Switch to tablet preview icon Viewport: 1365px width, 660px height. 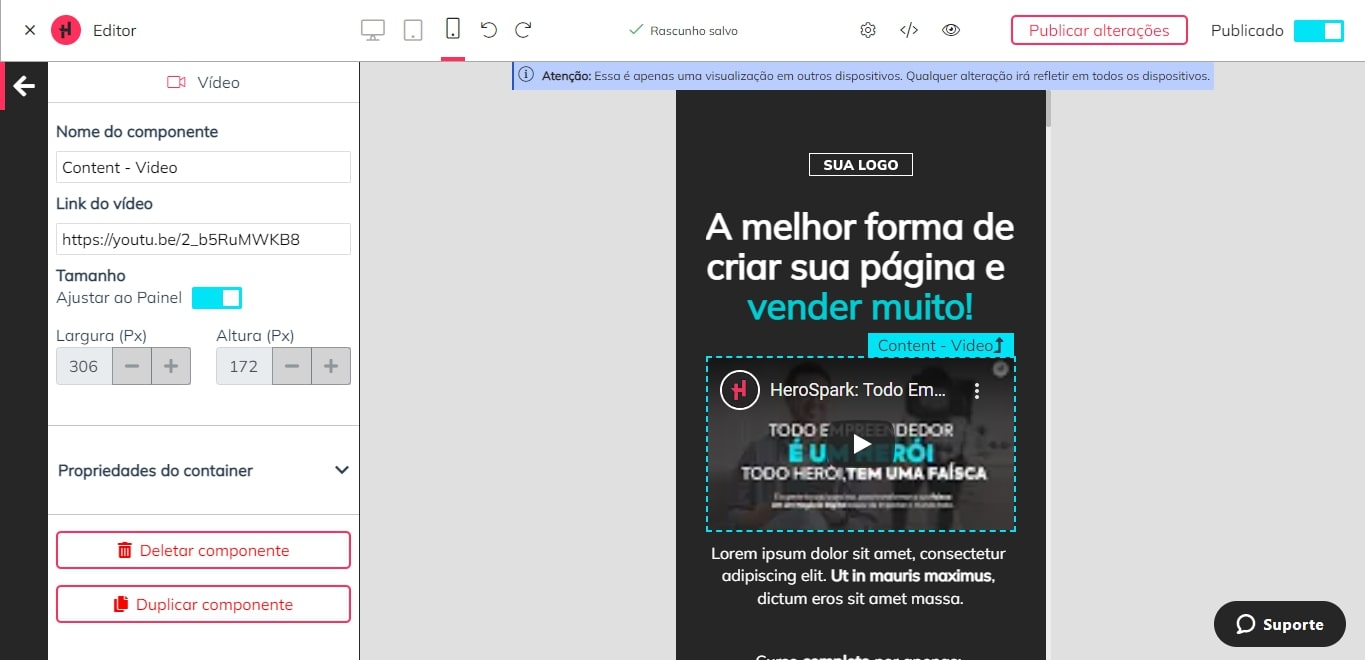(413, 30)
